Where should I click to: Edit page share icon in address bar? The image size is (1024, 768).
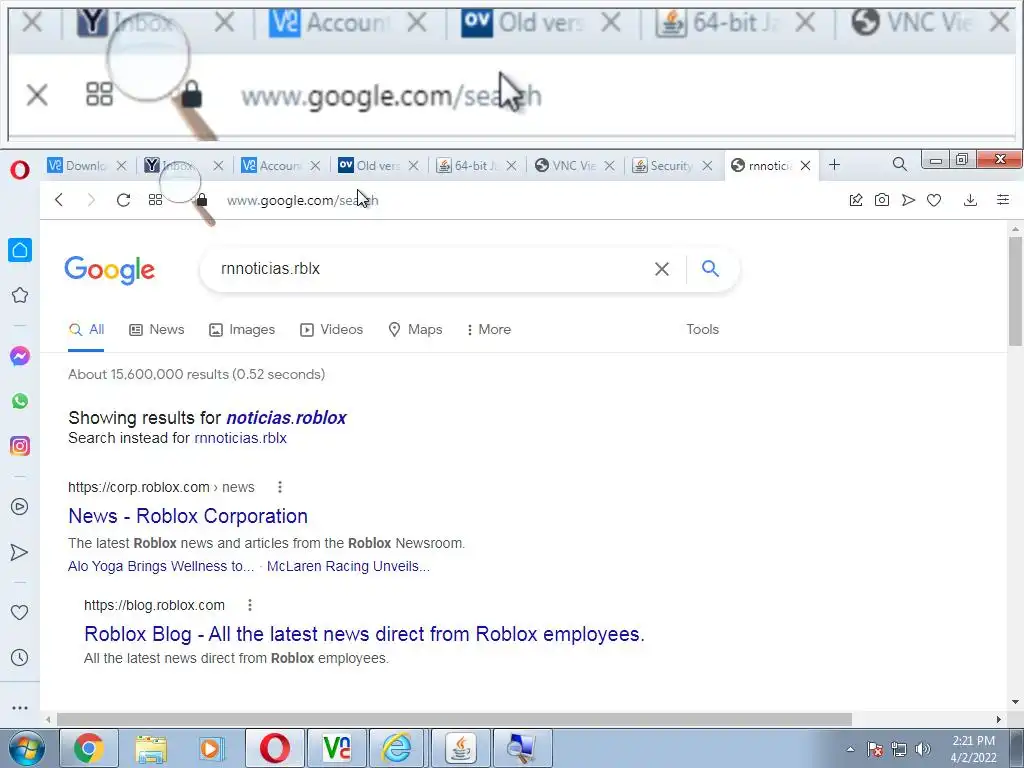coord(856,200)
